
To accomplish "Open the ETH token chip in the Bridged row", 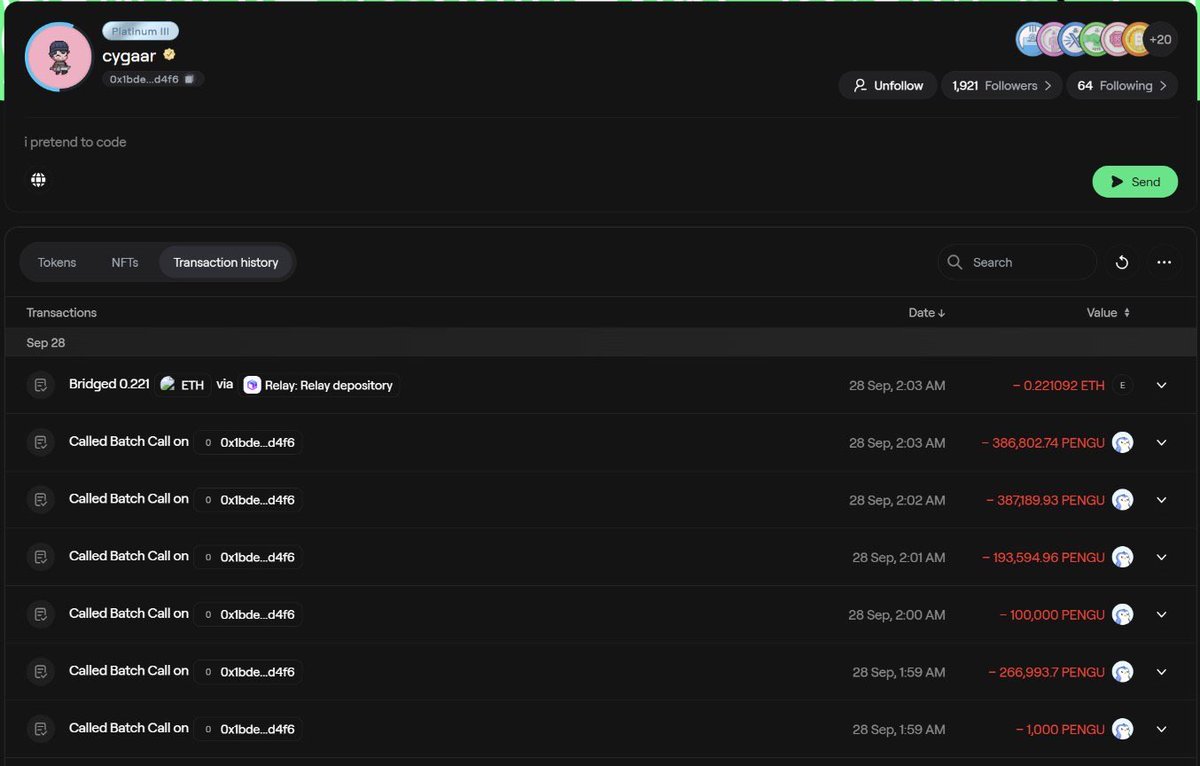I will 183,385.
